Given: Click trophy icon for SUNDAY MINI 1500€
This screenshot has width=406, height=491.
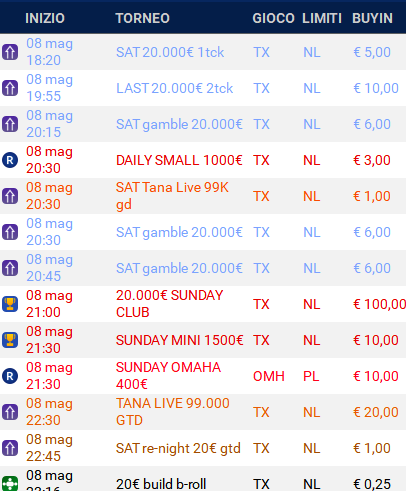Looking at the screenshot, I should point(10,340).
